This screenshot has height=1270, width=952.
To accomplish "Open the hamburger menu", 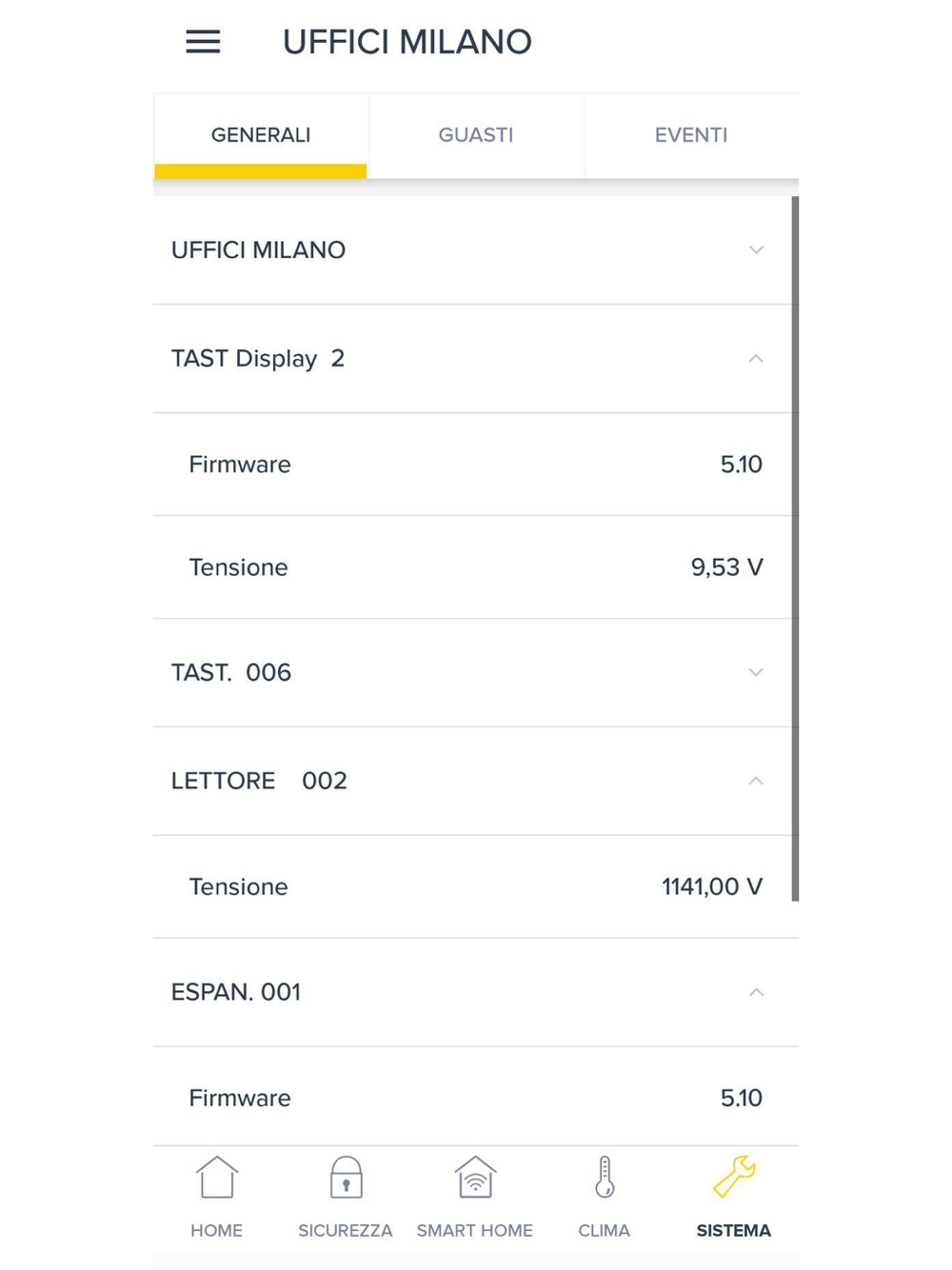I will [203, 42].
